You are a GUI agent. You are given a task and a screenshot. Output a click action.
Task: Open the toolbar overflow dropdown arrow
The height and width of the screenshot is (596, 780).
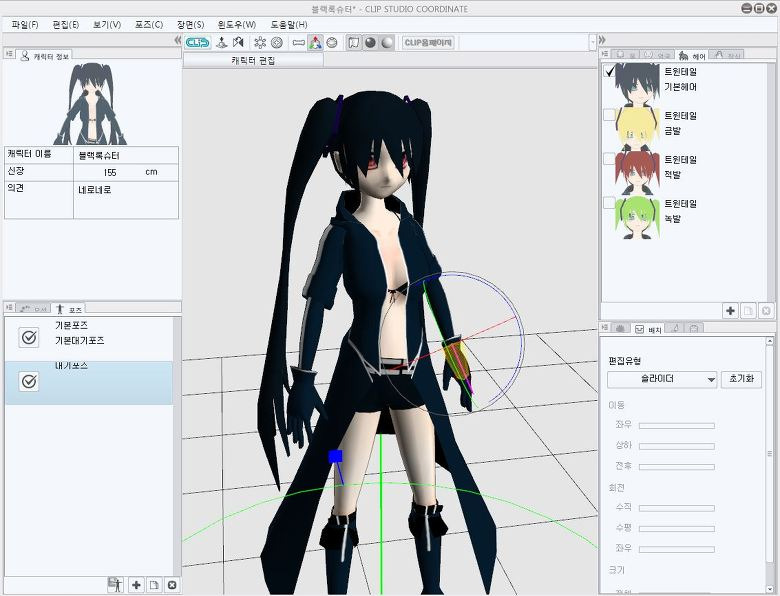(x=592, y=42)
